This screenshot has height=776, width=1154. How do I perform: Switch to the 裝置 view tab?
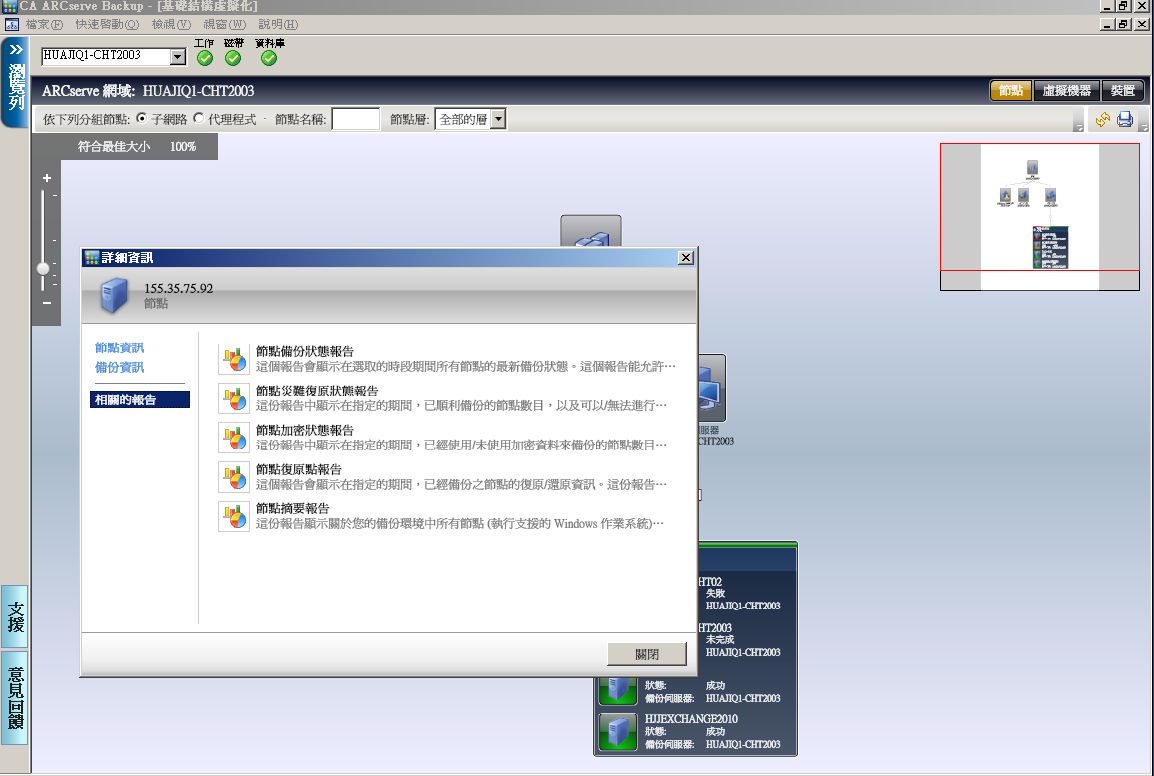(1122, 91)
